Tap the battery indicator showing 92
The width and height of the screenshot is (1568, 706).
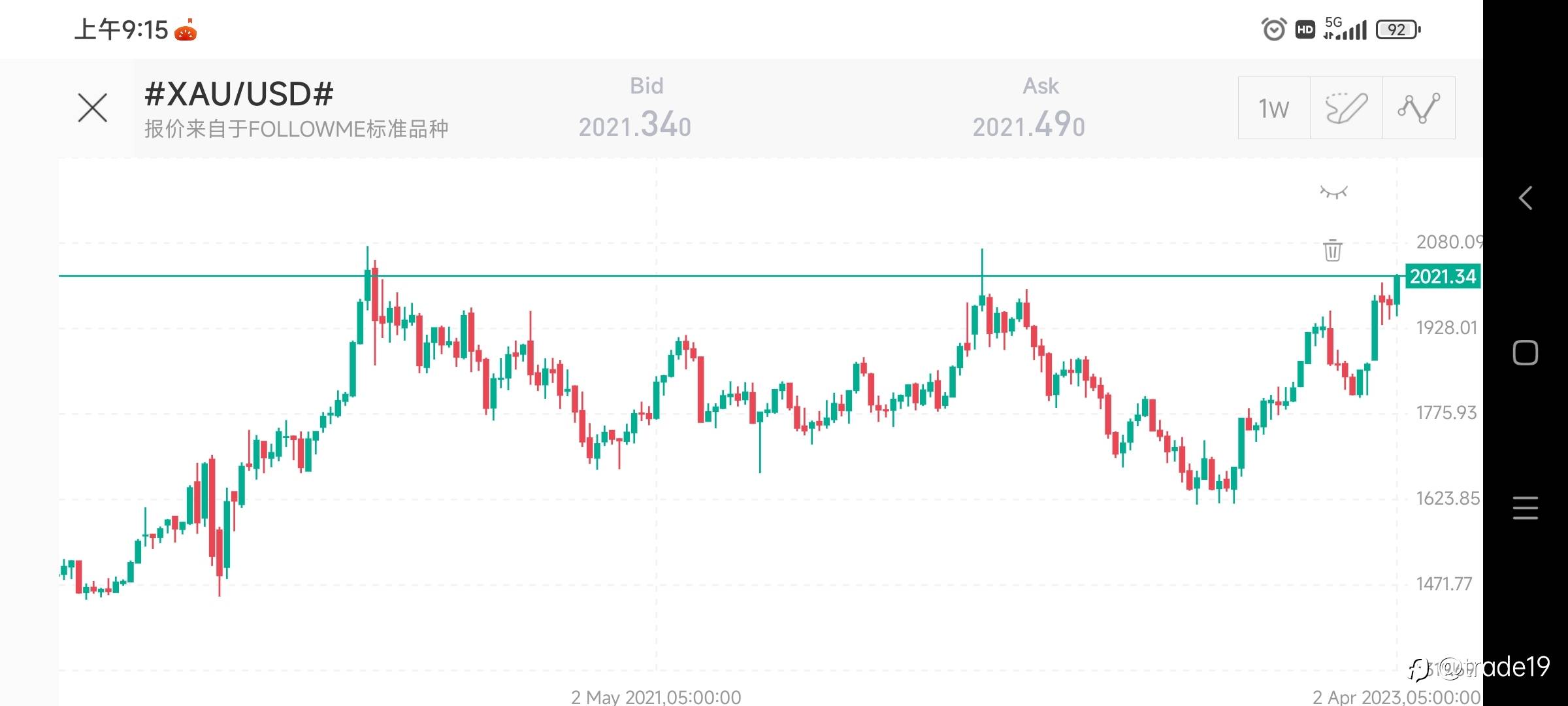pos(1397,29)
